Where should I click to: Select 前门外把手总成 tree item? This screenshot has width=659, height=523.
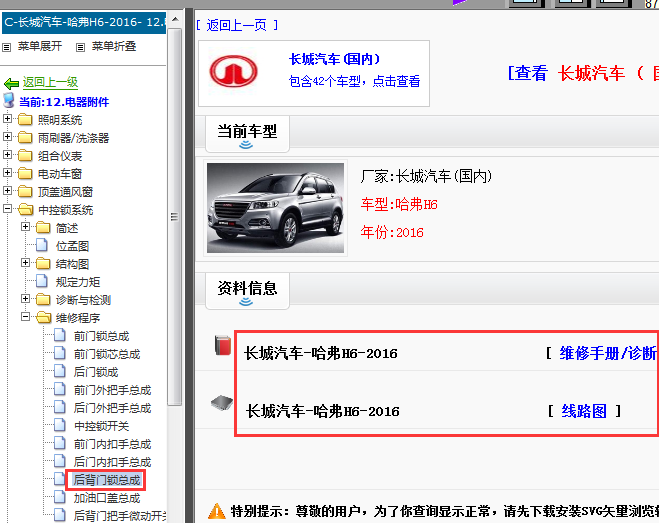pyautogui.click(x=113, y=390)
